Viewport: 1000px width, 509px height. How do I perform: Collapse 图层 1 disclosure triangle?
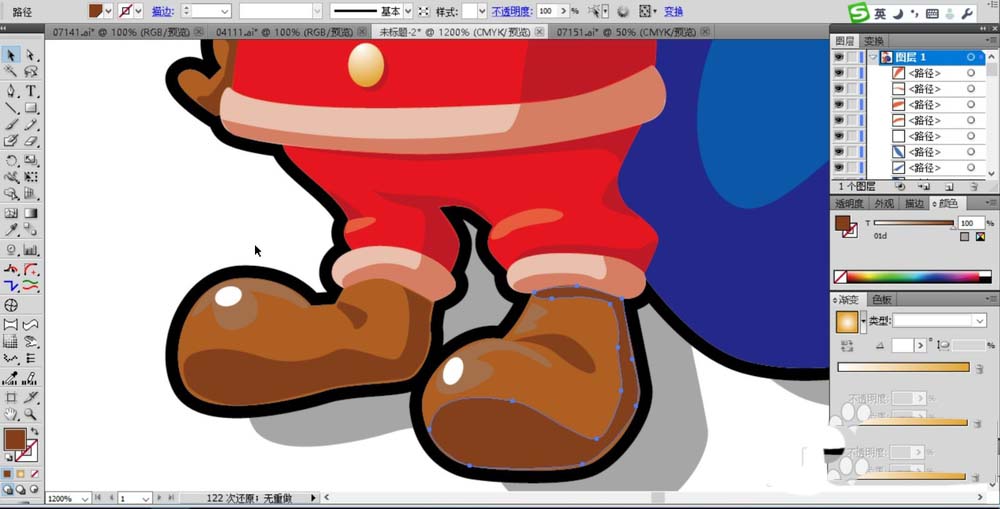pos(873,57)
